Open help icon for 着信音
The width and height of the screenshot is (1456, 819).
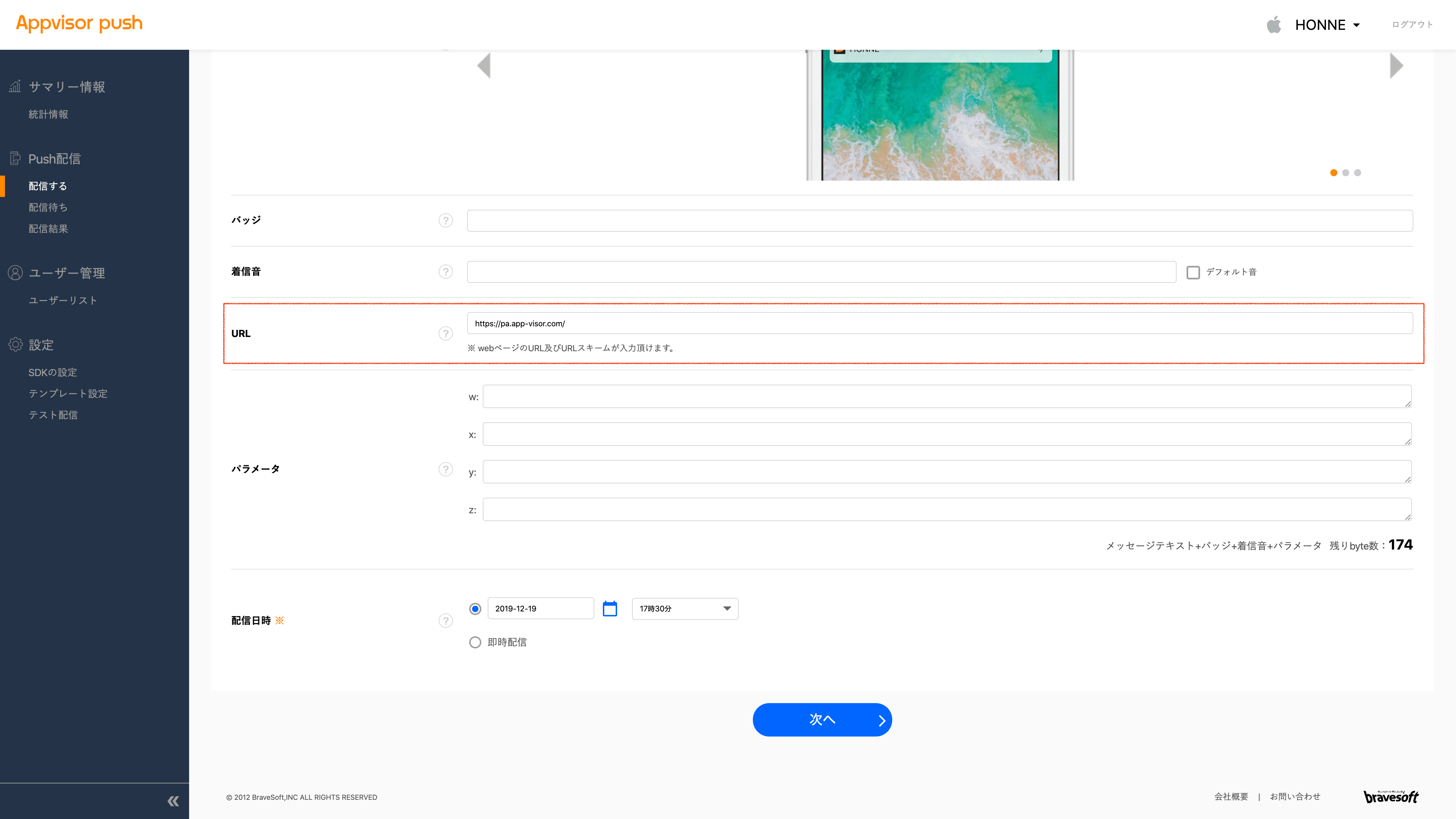pos(445,272)
